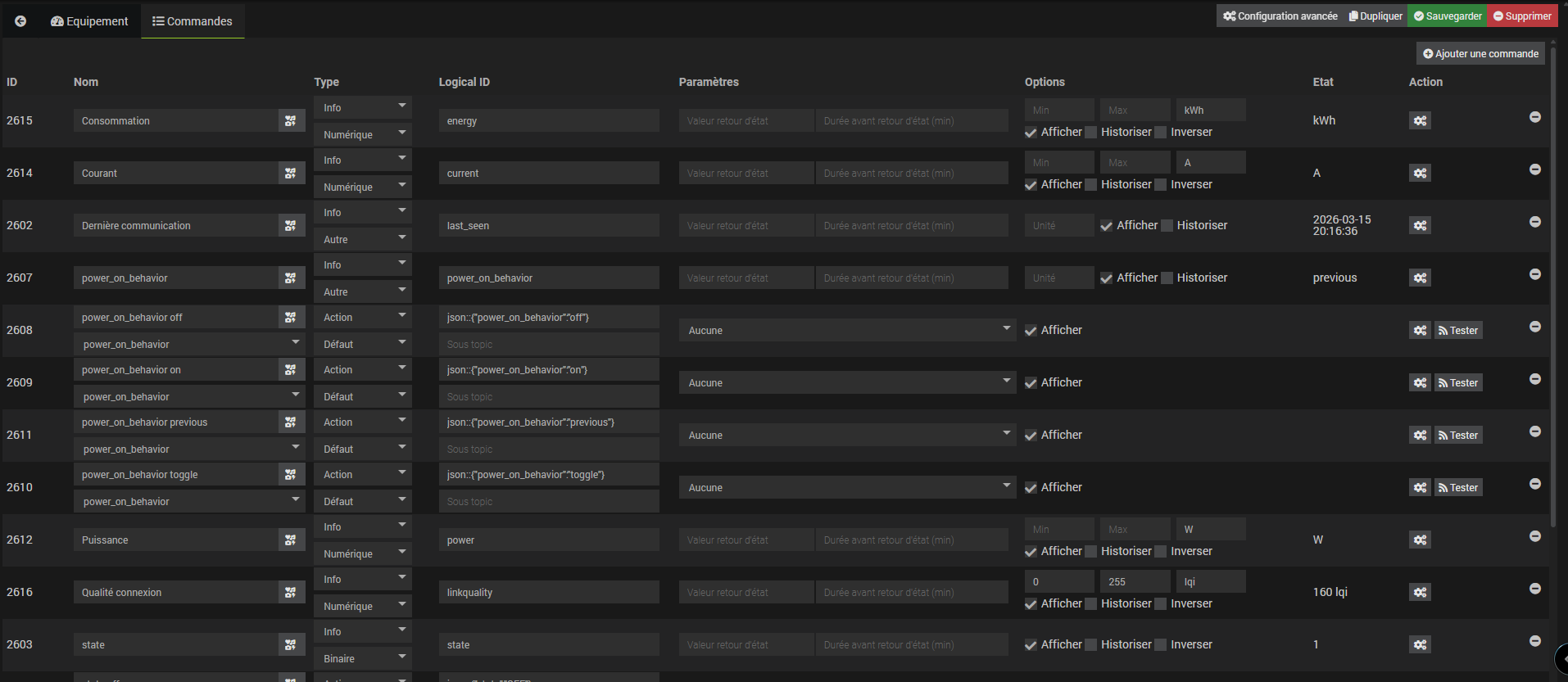Remove the Consommation command with minus icon
1568x682 pixels.
(1534, 117)
